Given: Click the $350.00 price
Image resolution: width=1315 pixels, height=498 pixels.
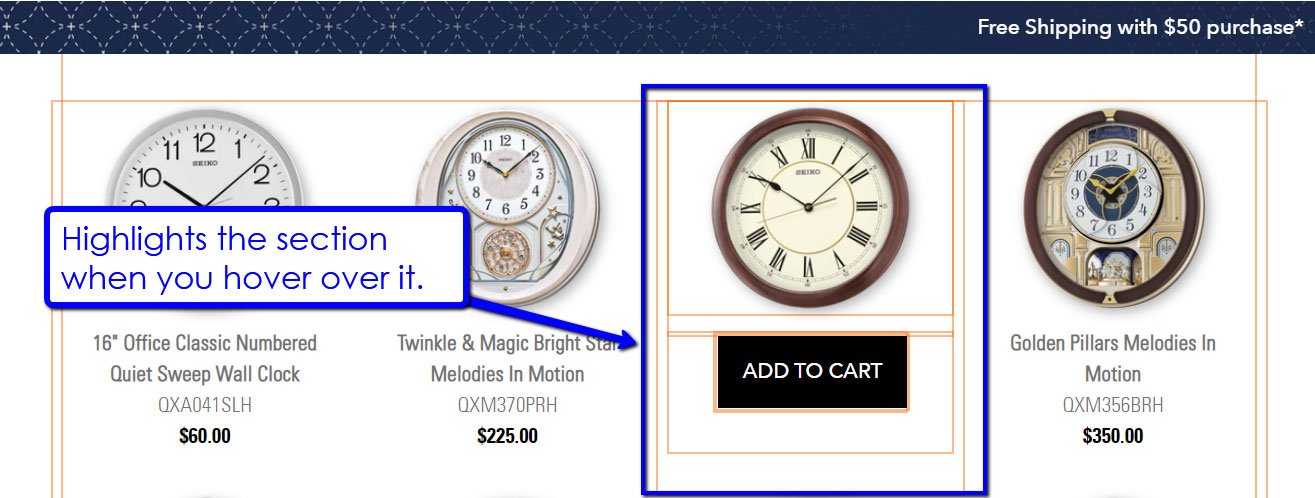Looking at the screenshot, I should (x=1113, y=436).
